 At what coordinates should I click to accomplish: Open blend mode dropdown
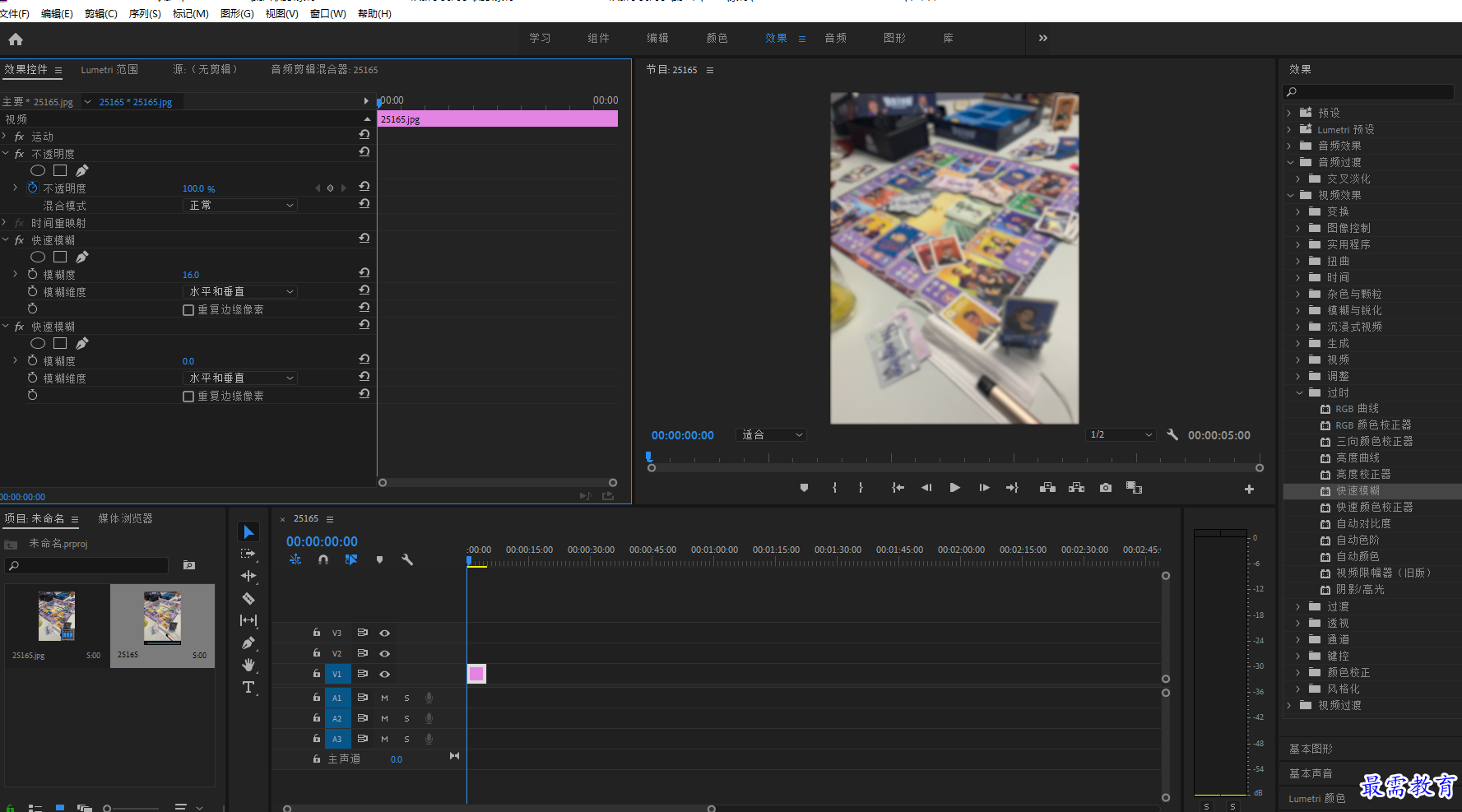(239, 205)
